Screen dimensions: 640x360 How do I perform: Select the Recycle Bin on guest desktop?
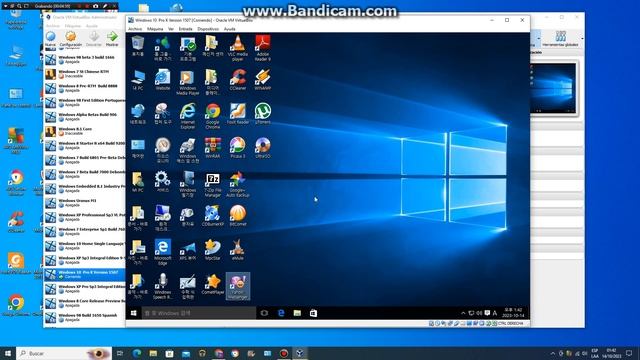coord(138,46)
